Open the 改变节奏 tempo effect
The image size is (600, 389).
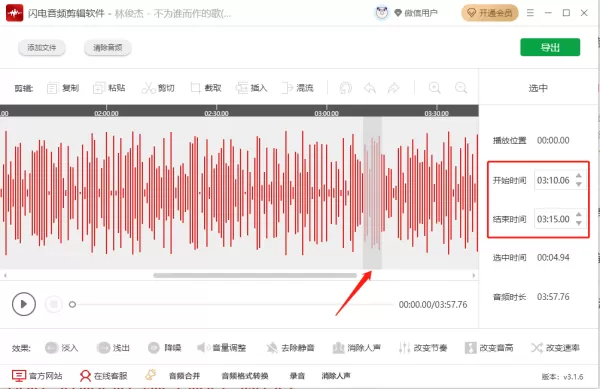pyautogui.click(x=423, y=348)
